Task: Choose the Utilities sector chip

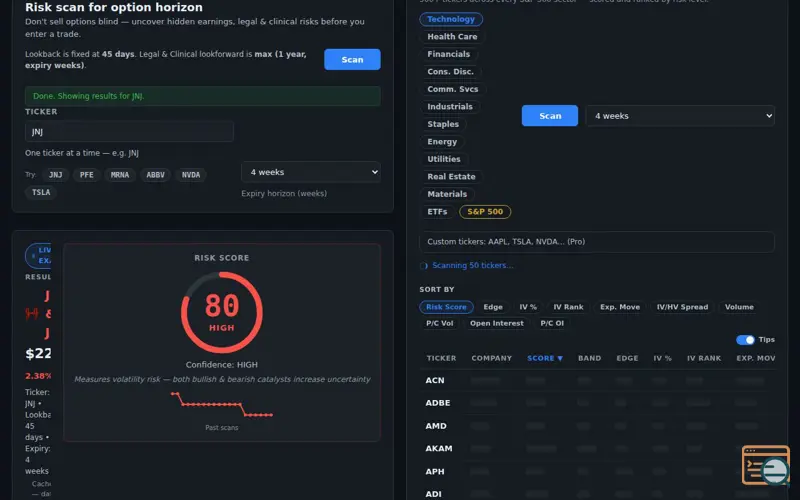Action: [444, 159]
